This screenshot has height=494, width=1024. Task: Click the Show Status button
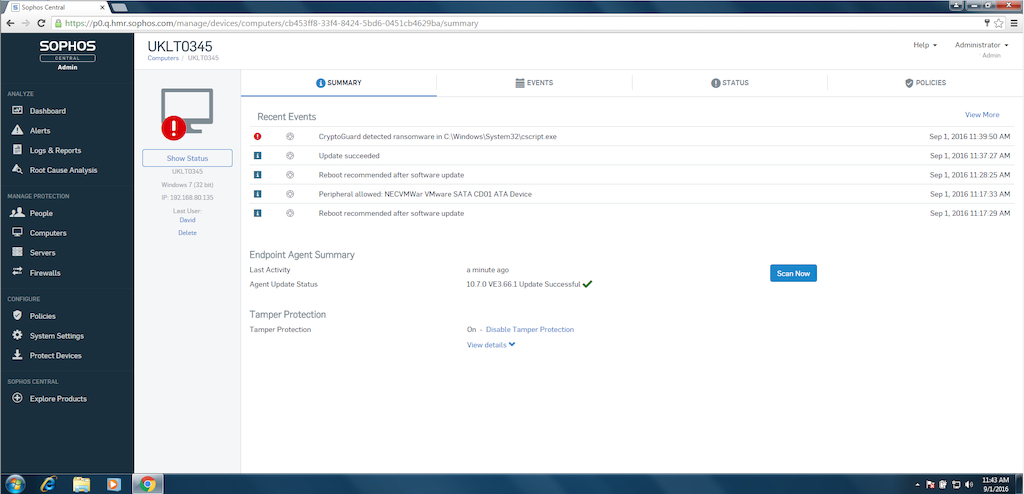[187, 158]
